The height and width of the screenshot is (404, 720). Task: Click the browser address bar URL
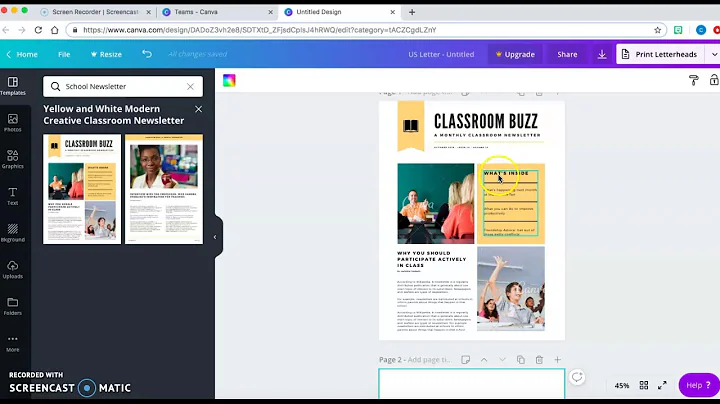click(260, 30)
